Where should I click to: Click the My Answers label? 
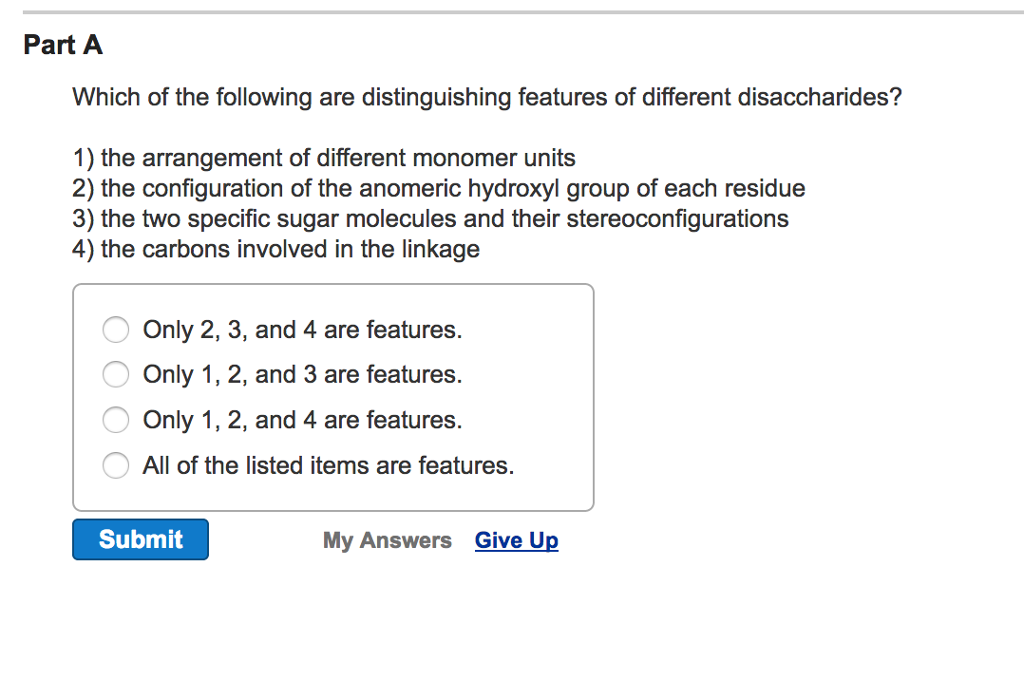[x=387, y=540]
